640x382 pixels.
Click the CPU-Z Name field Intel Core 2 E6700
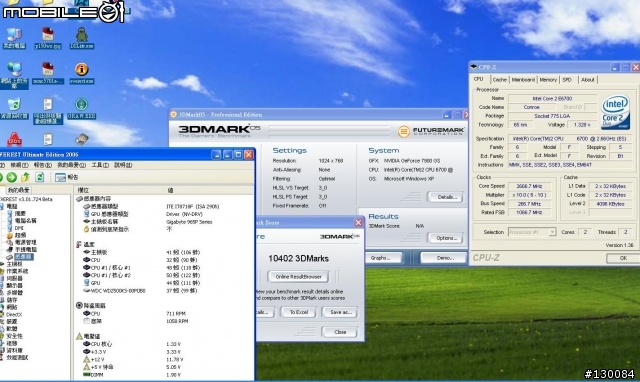pyautogui.click(x=552, y=98)
